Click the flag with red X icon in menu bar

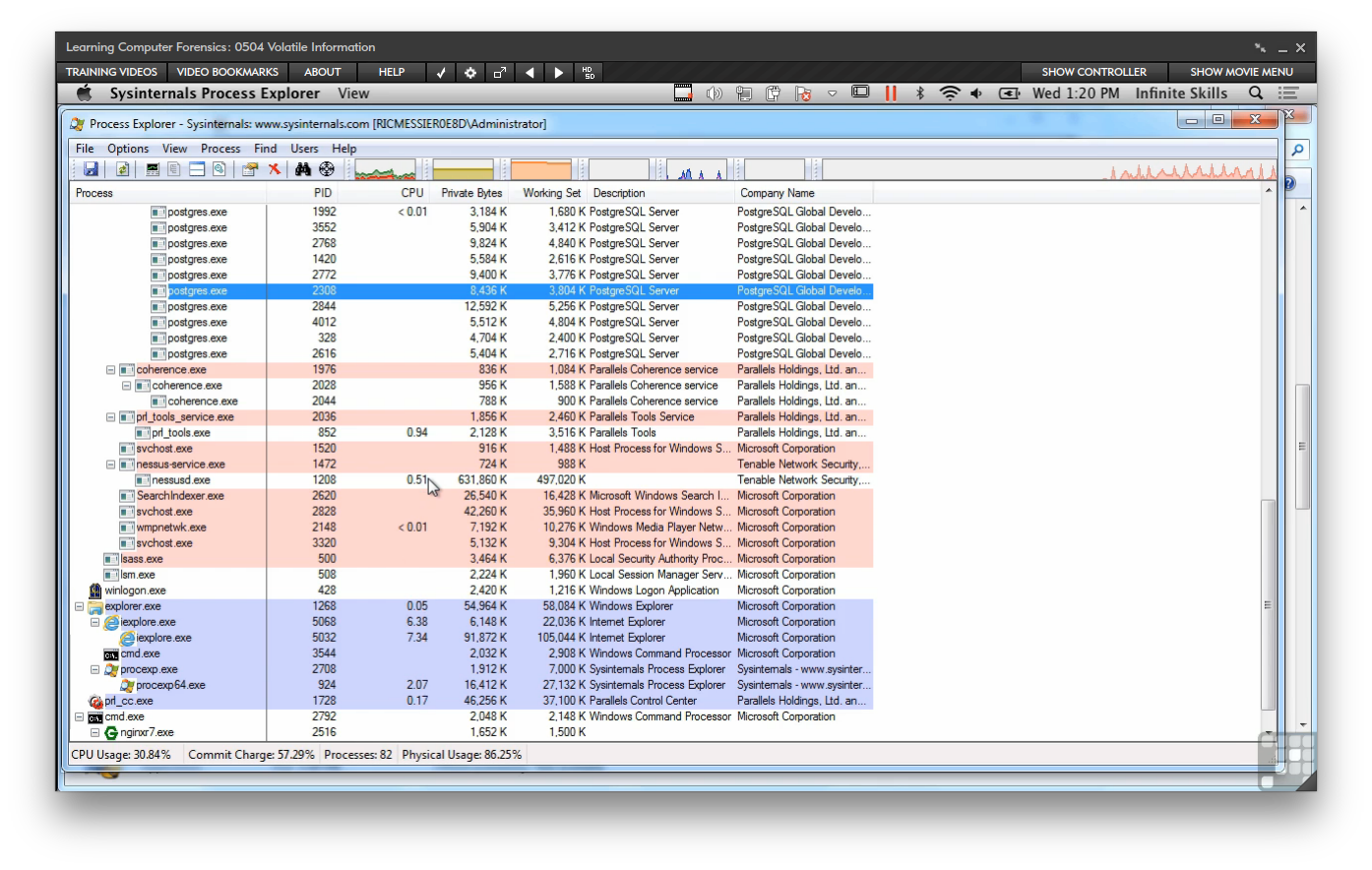tap(803, 93)
